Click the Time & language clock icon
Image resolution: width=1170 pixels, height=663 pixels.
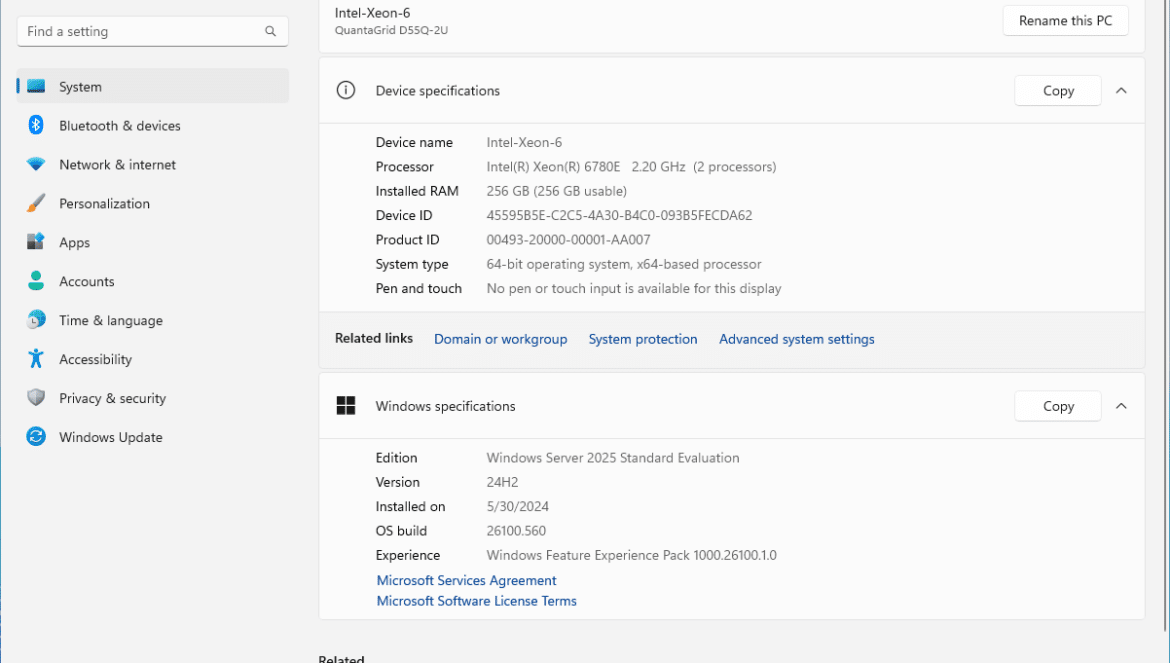[x=36, y=320]
